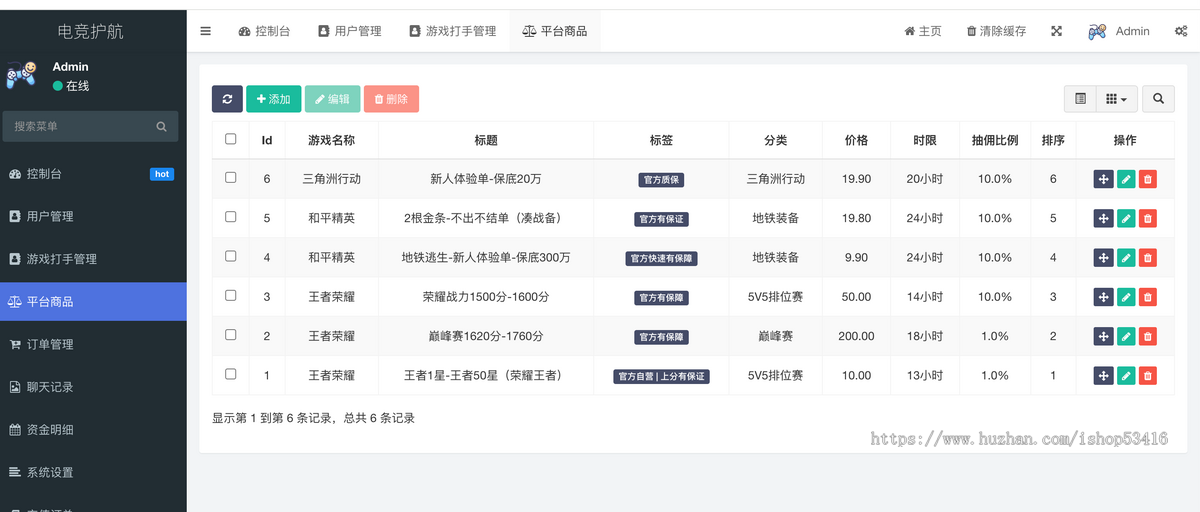This screenshot has height=512, width=1200.
Task: Edit the 2根金条 row
Action: 1126,218
